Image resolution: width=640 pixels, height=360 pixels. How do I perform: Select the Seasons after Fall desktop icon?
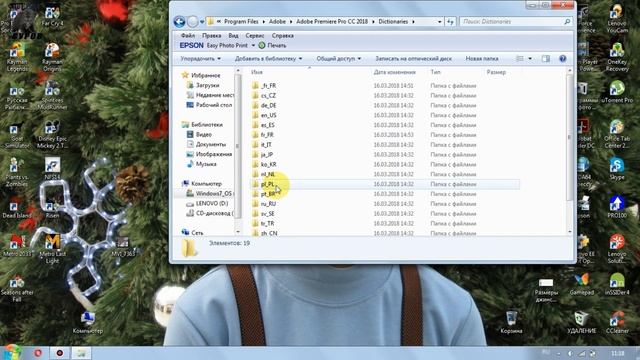(x=17, y=288)
